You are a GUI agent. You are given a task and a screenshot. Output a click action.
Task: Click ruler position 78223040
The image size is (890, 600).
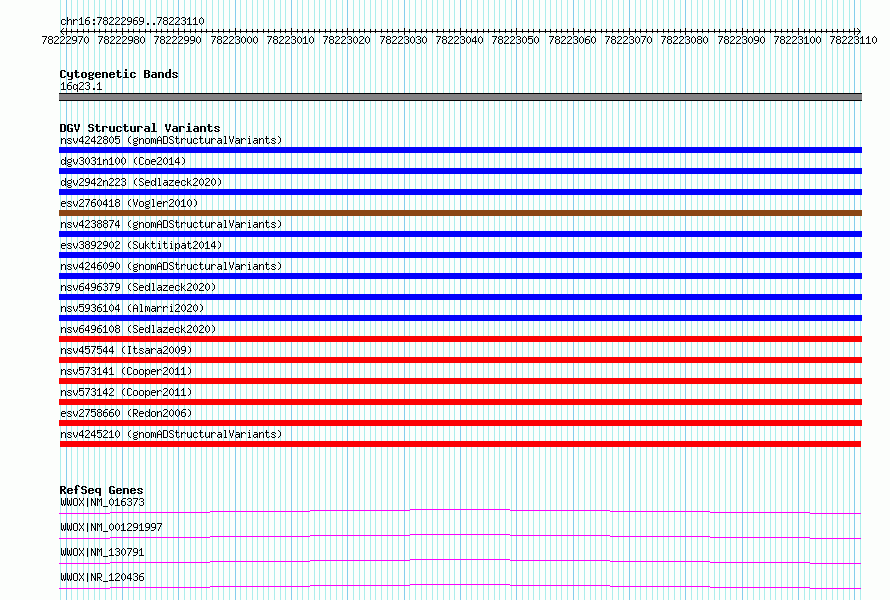[x=459, y=40]
